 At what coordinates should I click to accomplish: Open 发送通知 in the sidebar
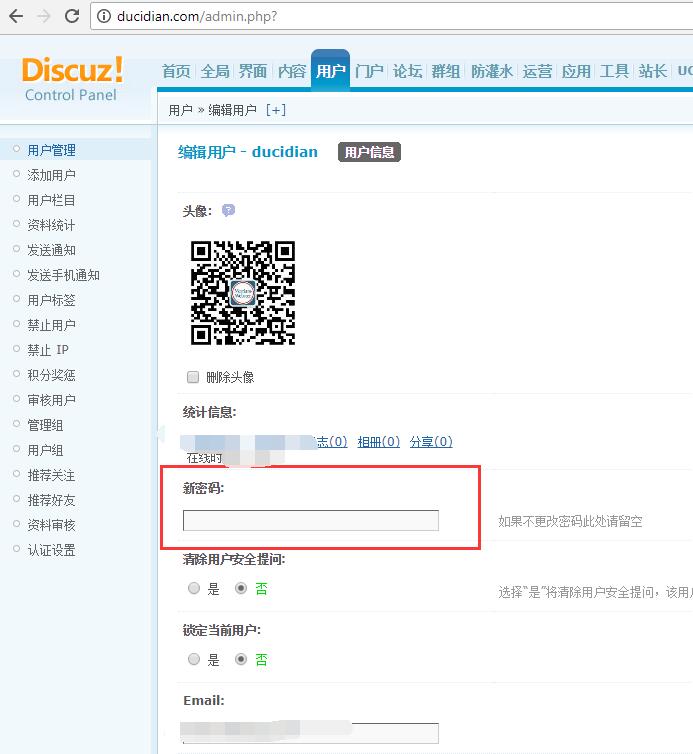coord(51,250)
